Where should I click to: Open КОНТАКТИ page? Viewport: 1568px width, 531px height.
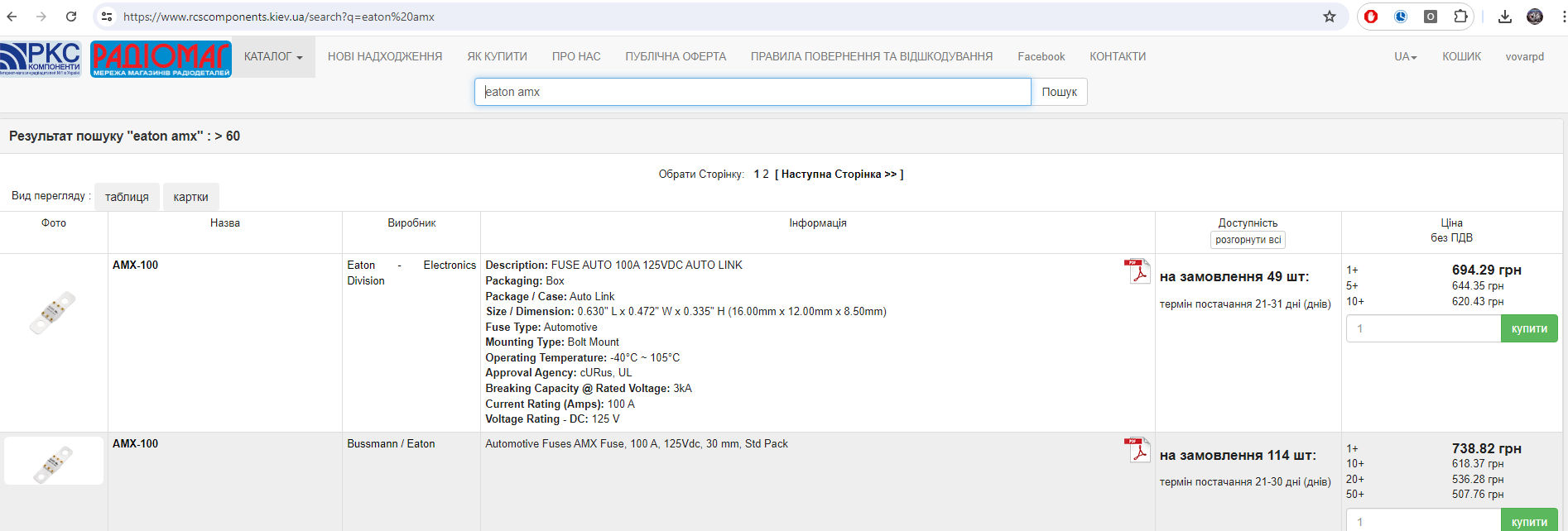1118,57
